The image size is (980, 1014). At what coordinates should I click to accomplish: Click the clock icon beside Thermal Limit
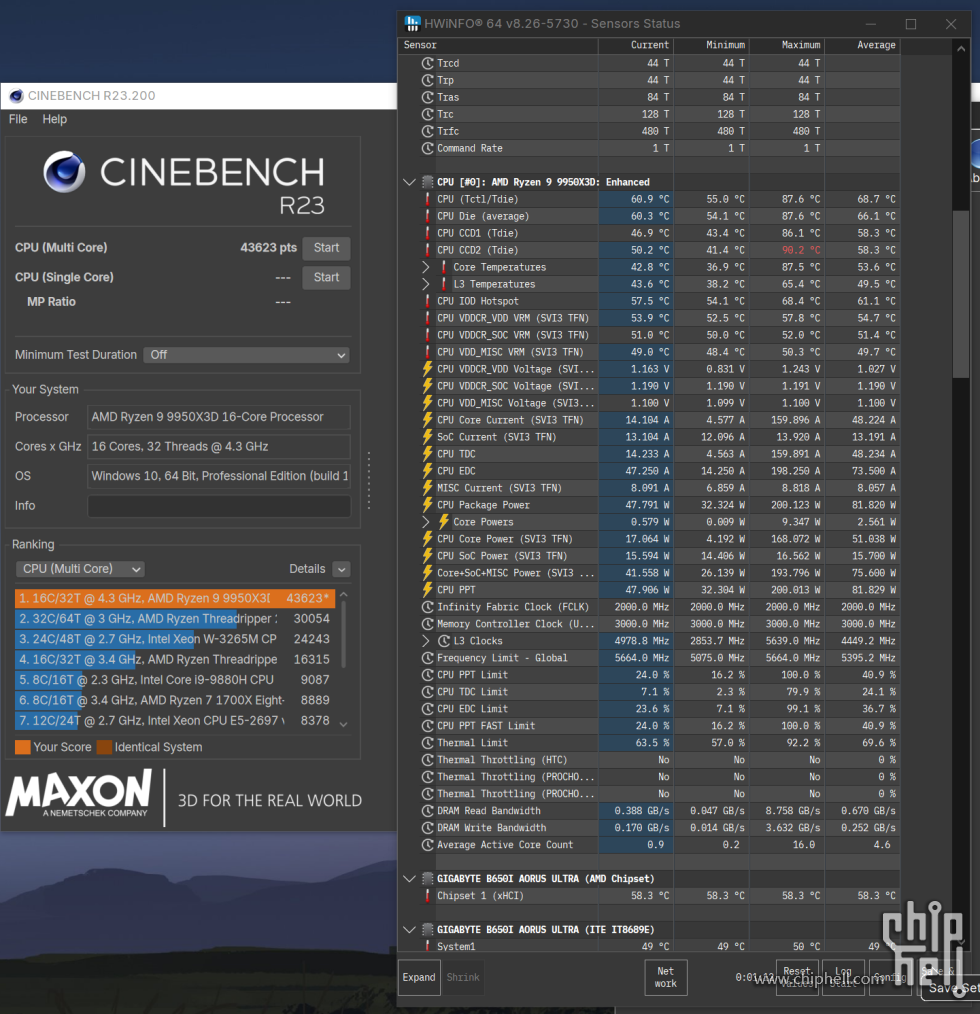point(427,743)
